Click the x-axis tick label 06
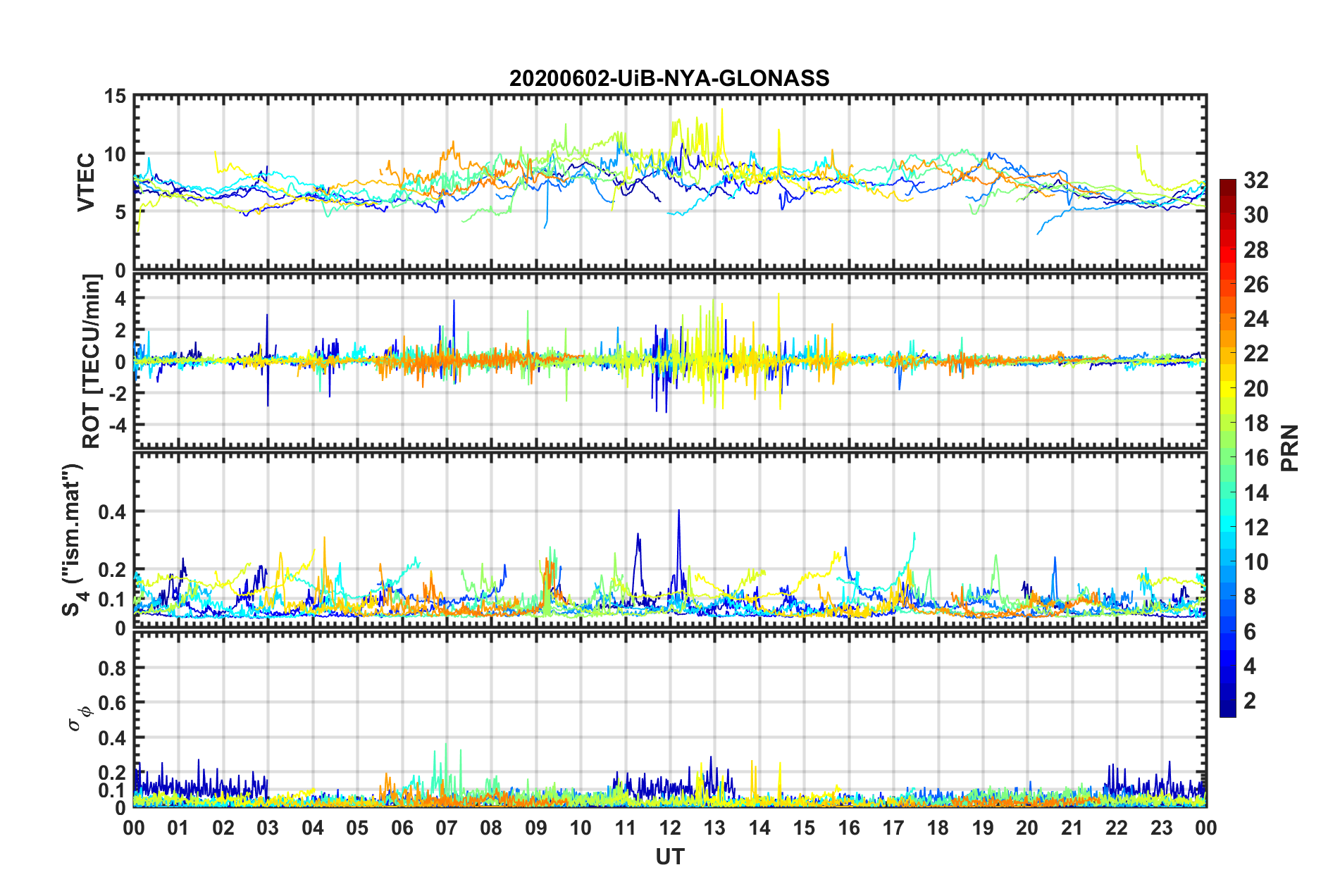The height and width of the screenshot is (896, 1340). tap(402, 828)
